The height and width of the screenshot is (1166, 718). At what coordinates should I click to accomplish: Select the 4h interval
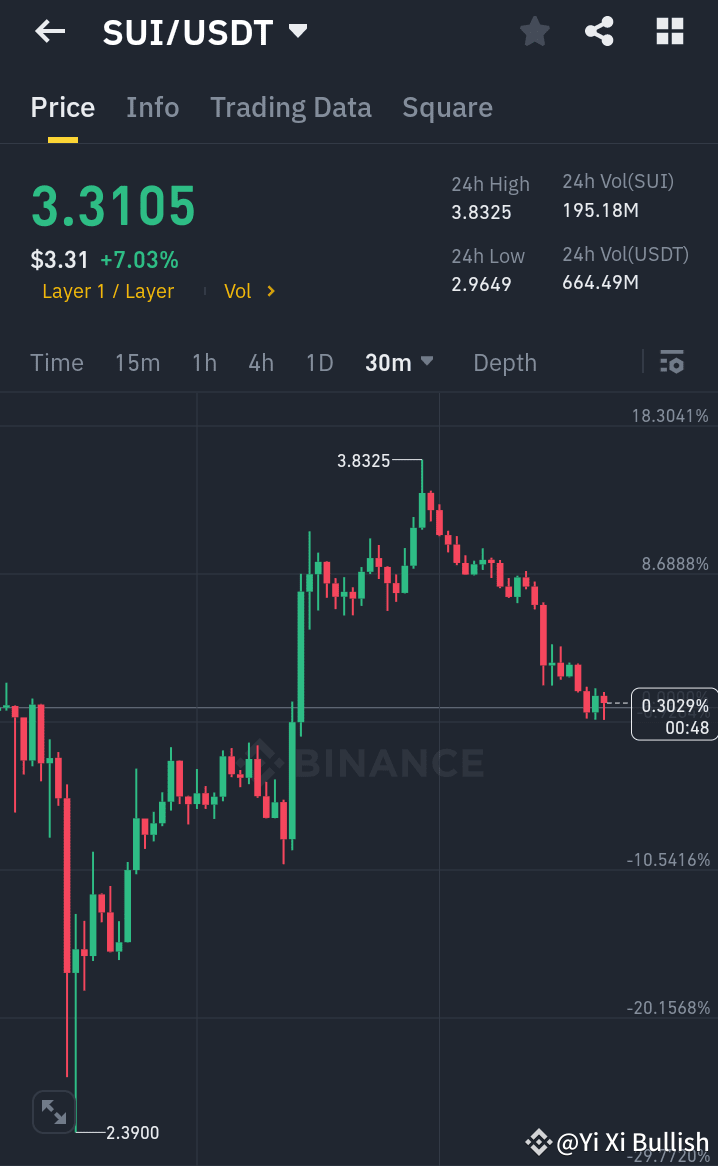[261, 362]
